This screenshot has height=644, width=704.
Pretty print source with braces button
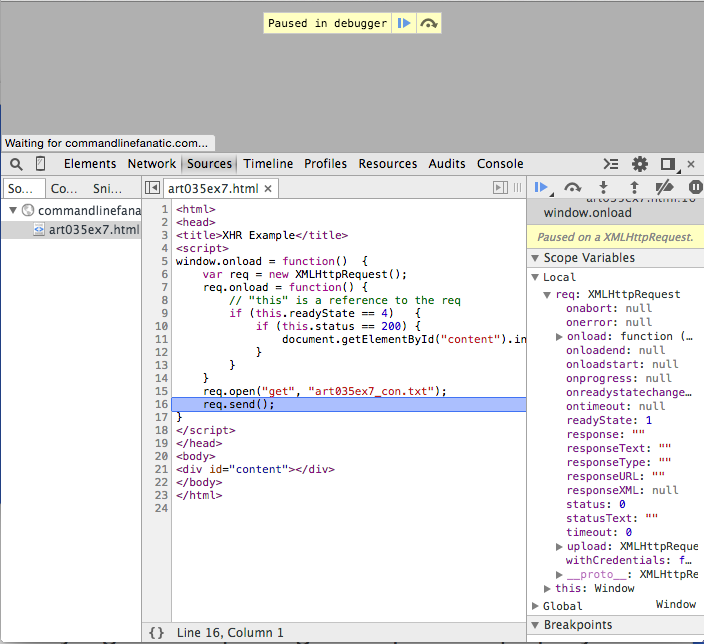click(156, 633)
